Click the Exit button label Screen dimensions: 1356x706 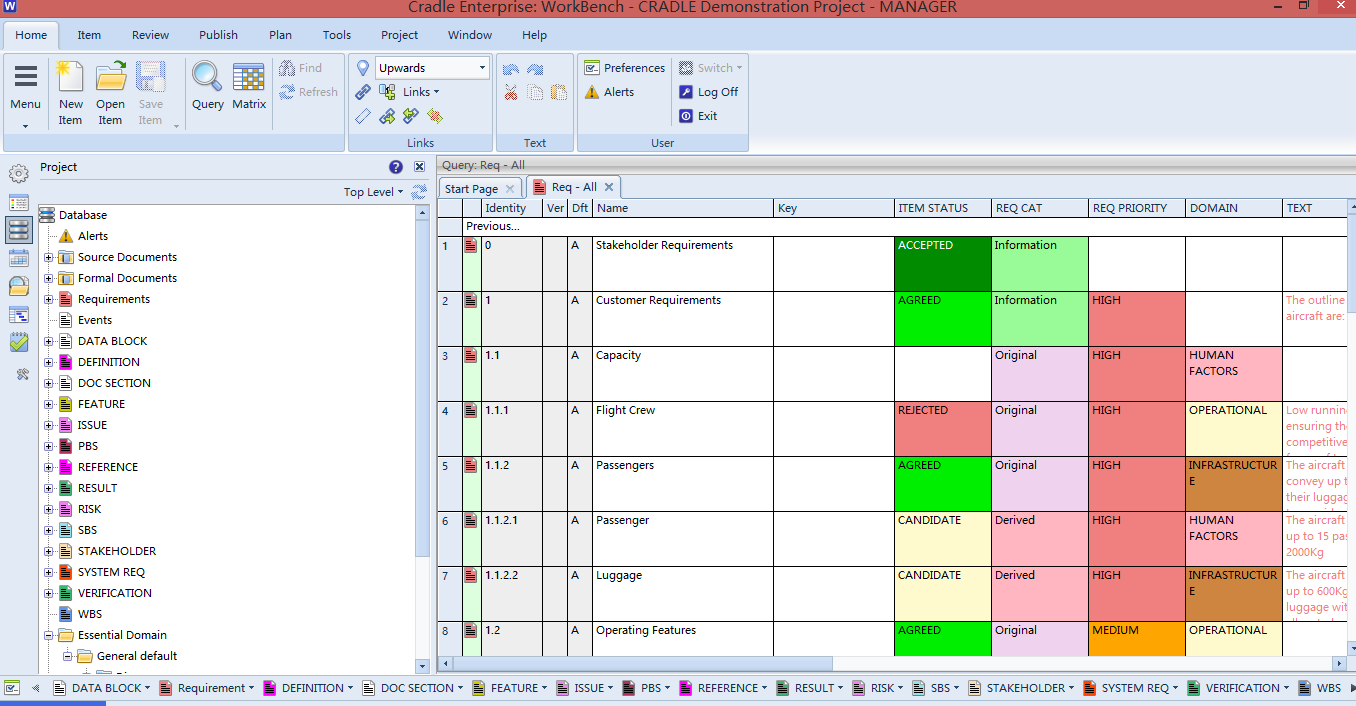708,116
